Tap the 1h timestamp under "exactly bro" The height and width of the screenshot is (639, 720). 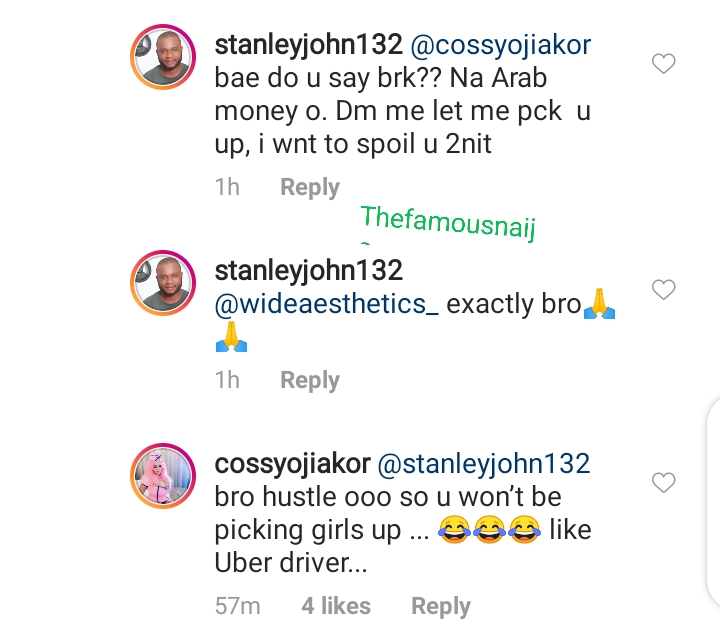pyautogui.click(x=227, y=380)
